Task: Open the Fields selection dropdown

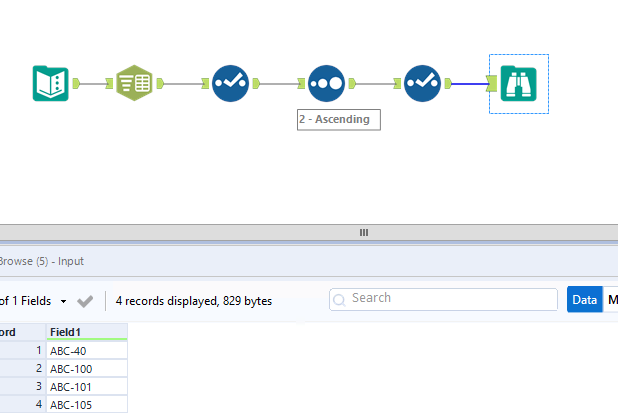Action: [63, 302]
